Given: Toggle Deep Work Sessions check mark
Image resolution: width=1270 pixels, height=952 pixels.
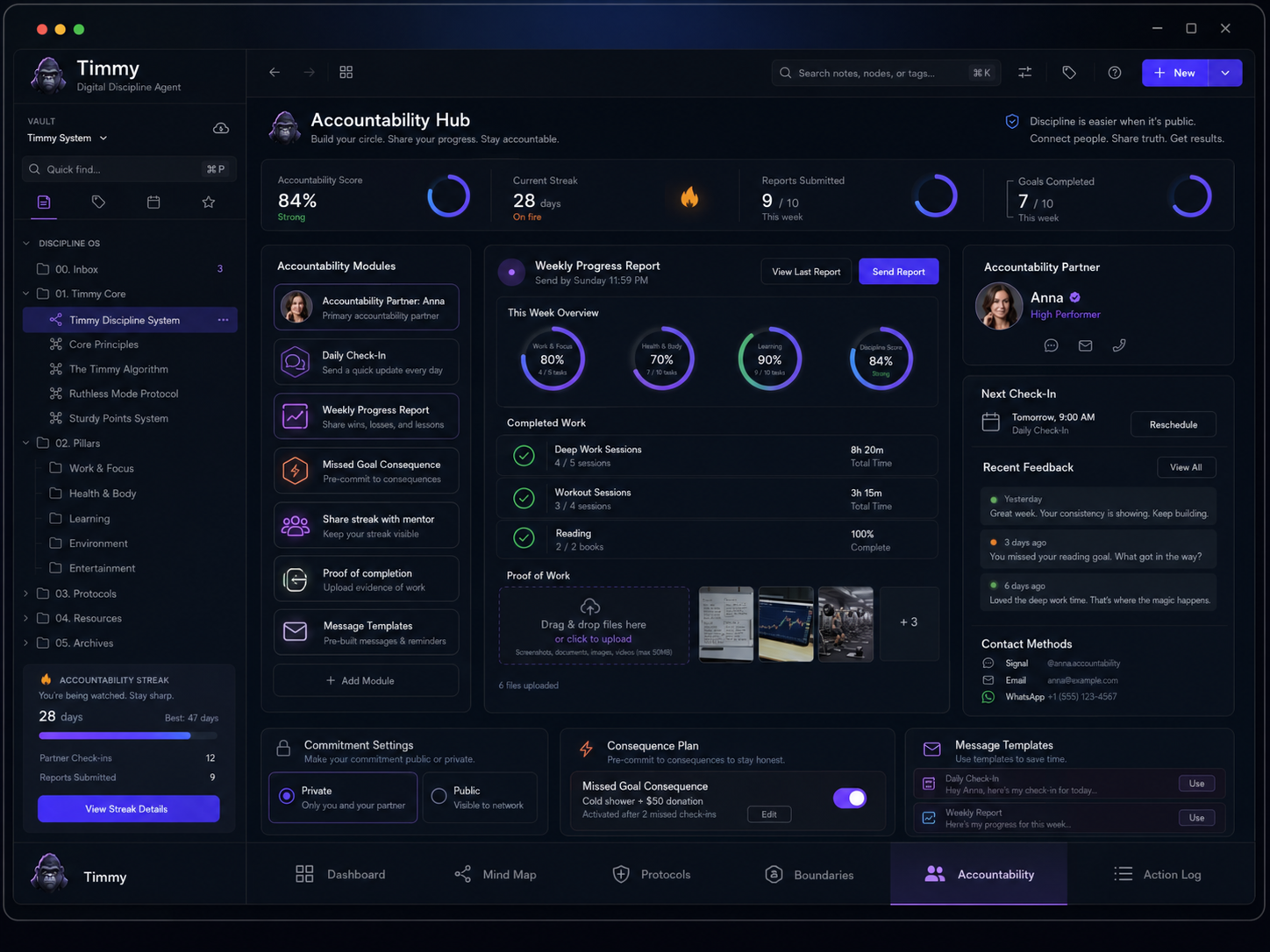Looking at the screenshot, I should (x=524, y=456).
